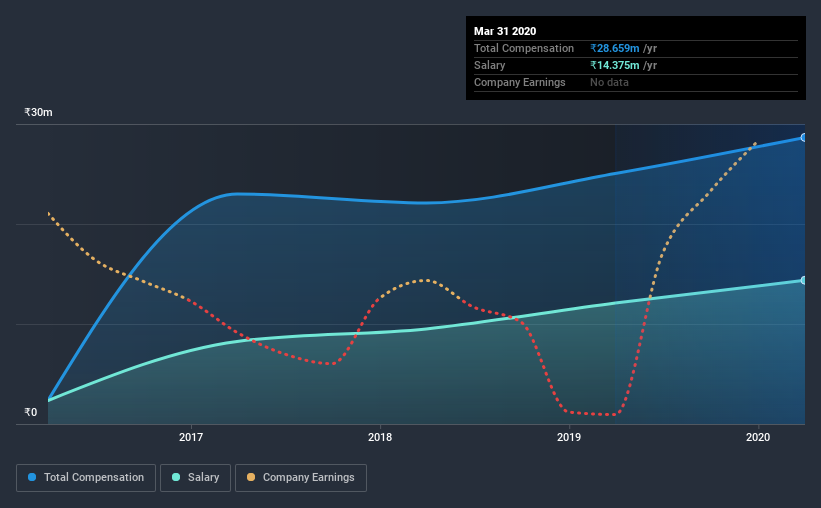Click the ₹28.659m total compensation value
This screenshot has width=821, height=508.
tap(615, 48)
